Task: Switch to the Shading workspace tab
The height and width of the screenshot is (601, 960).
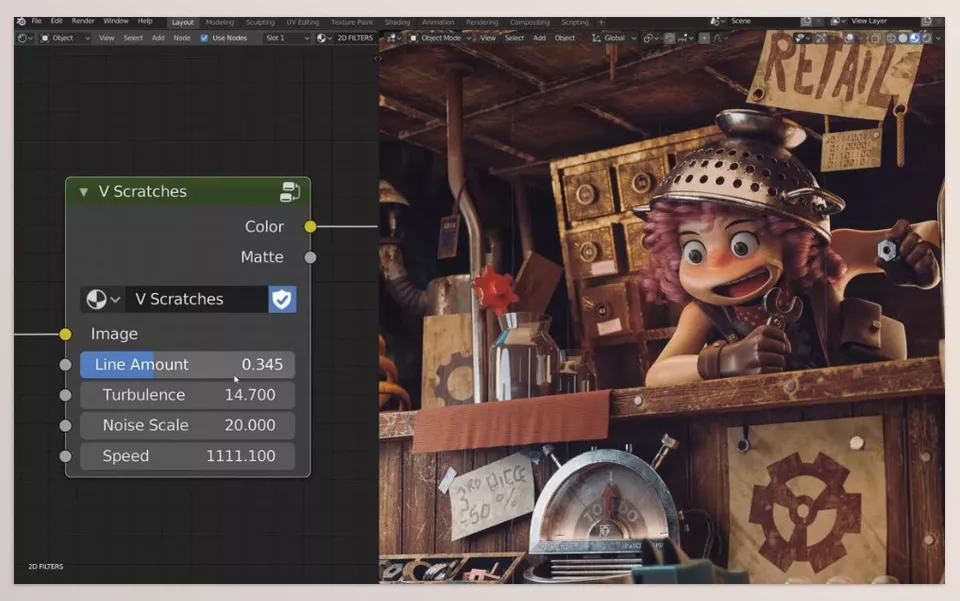Action: [397, 22]
